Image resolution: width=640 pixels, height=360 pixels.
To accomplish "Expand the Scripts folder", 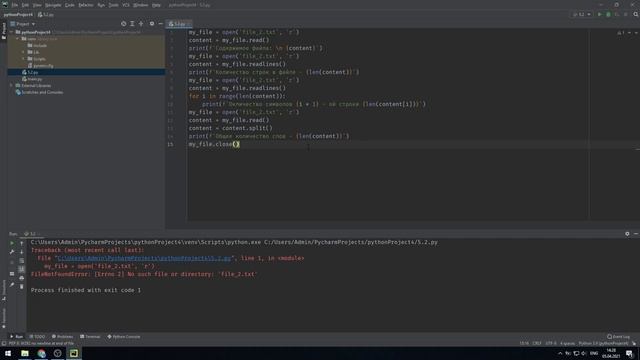I will point(24,59).
